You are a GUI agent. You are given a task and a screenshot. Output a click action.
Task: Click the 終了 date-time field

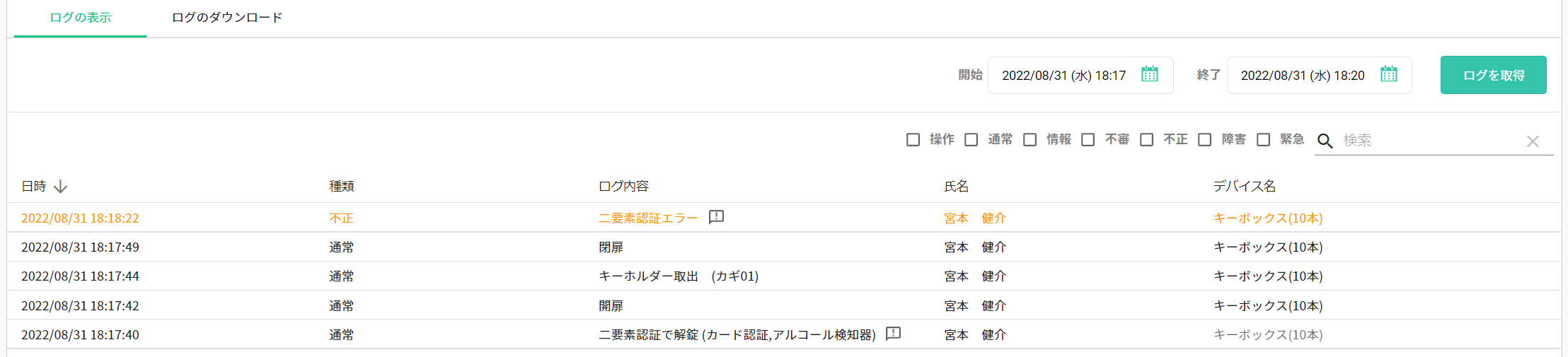[1303, 76]
